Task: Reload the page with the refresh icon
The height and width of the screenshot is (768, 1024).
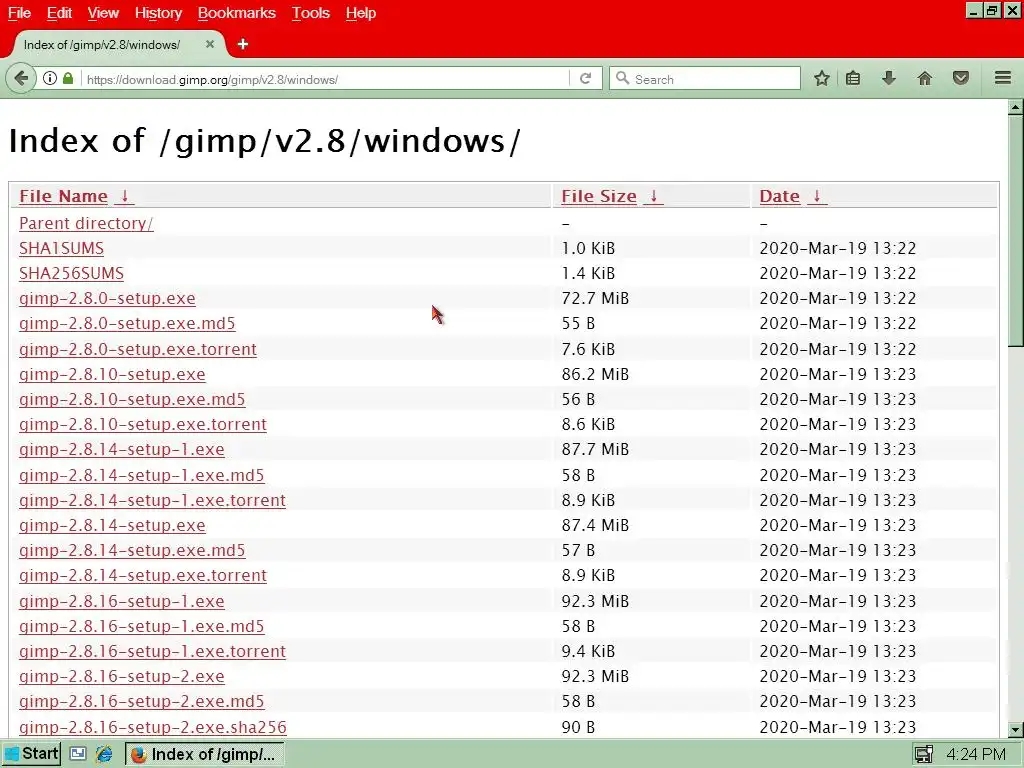Action: [586, 79]
